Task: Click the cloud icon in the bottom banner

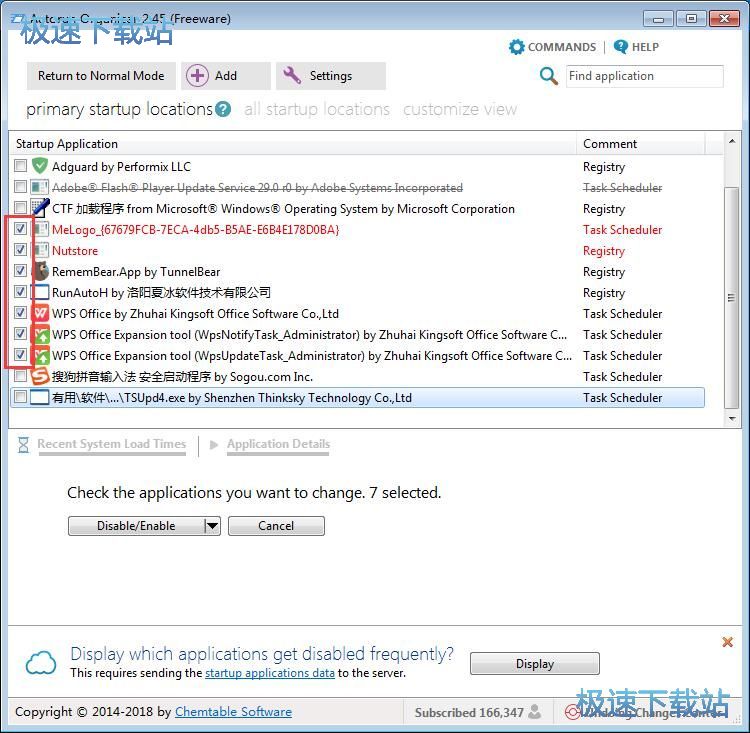Action: tap(41, 664)
